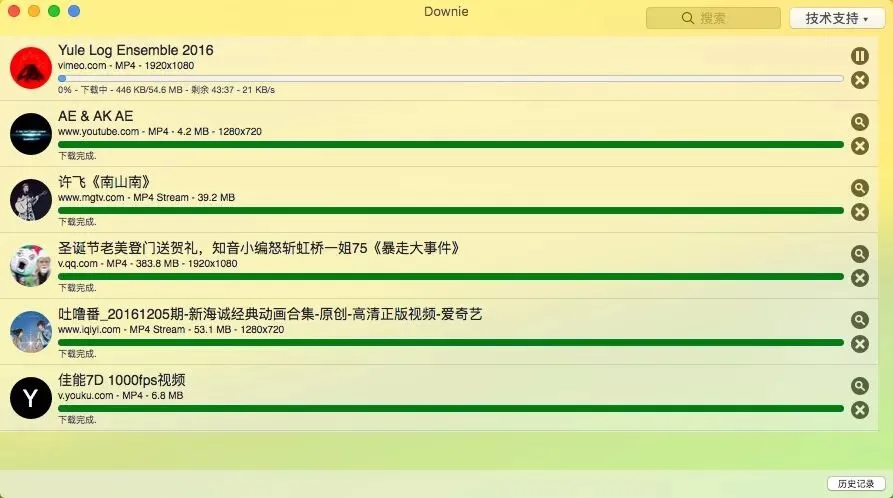Focus the 搜索 search field

point(713,18)
